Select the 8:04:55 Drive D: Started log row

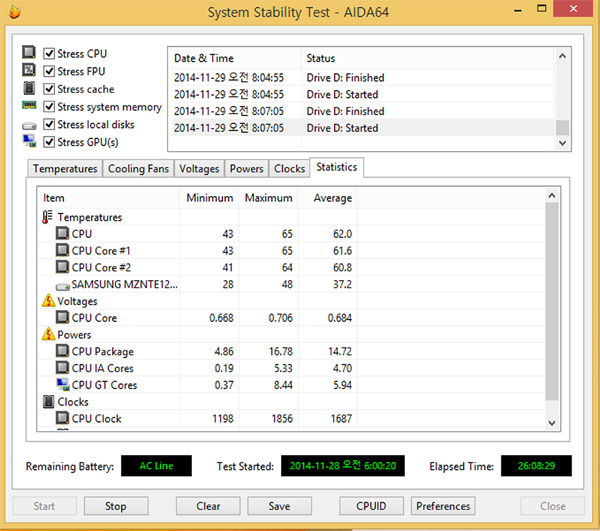click(362, 94)
